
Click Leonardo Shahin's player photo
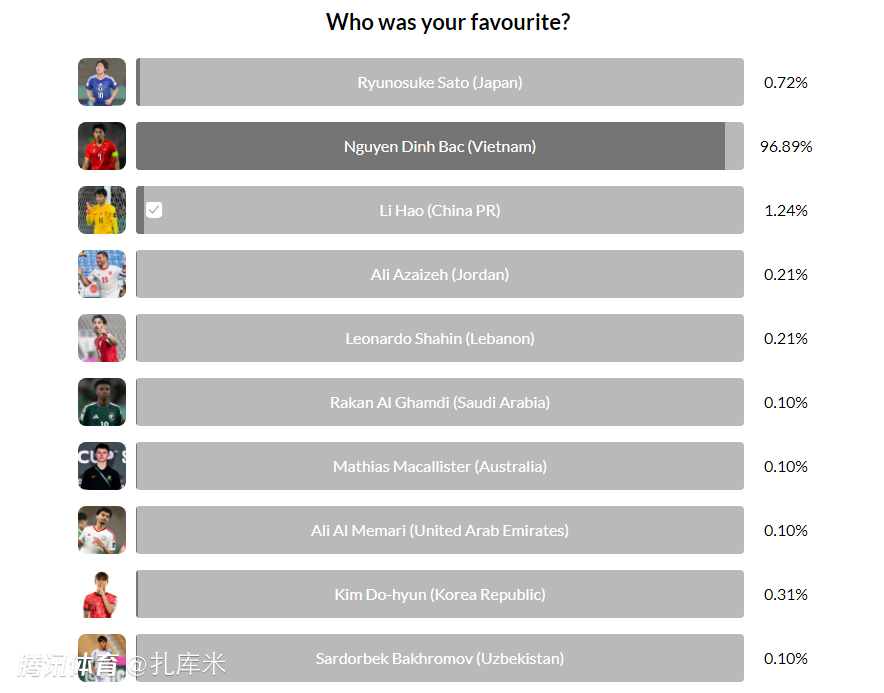[102, 338]
